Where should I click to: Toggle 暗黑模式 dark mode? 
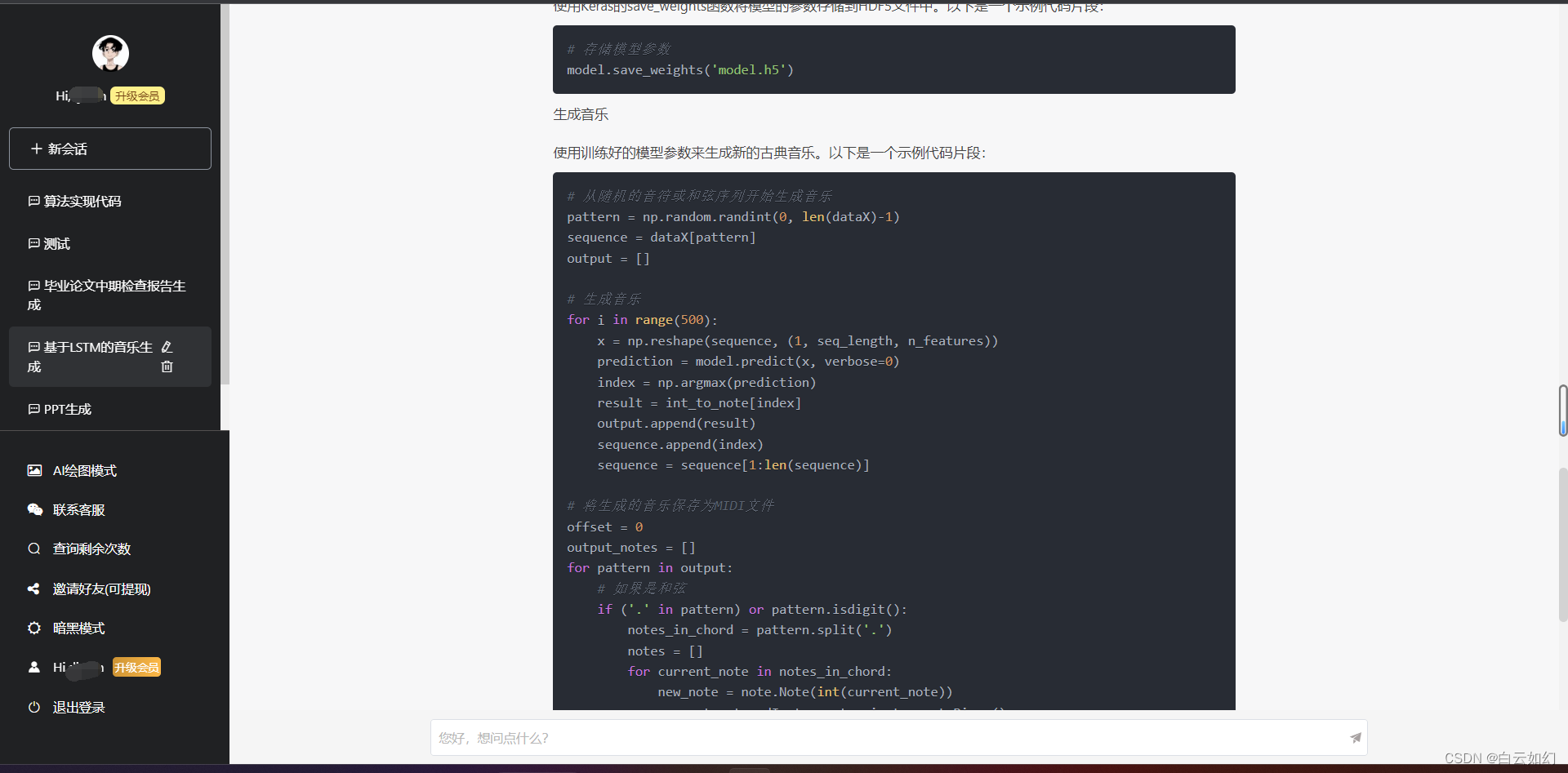click(79, 629)
